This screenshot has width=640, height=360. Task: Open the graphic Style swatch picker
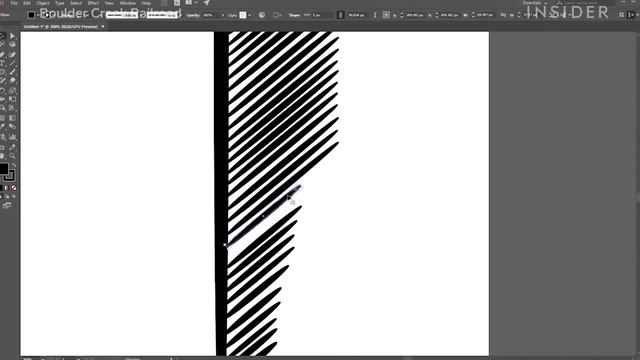[243, 15]
